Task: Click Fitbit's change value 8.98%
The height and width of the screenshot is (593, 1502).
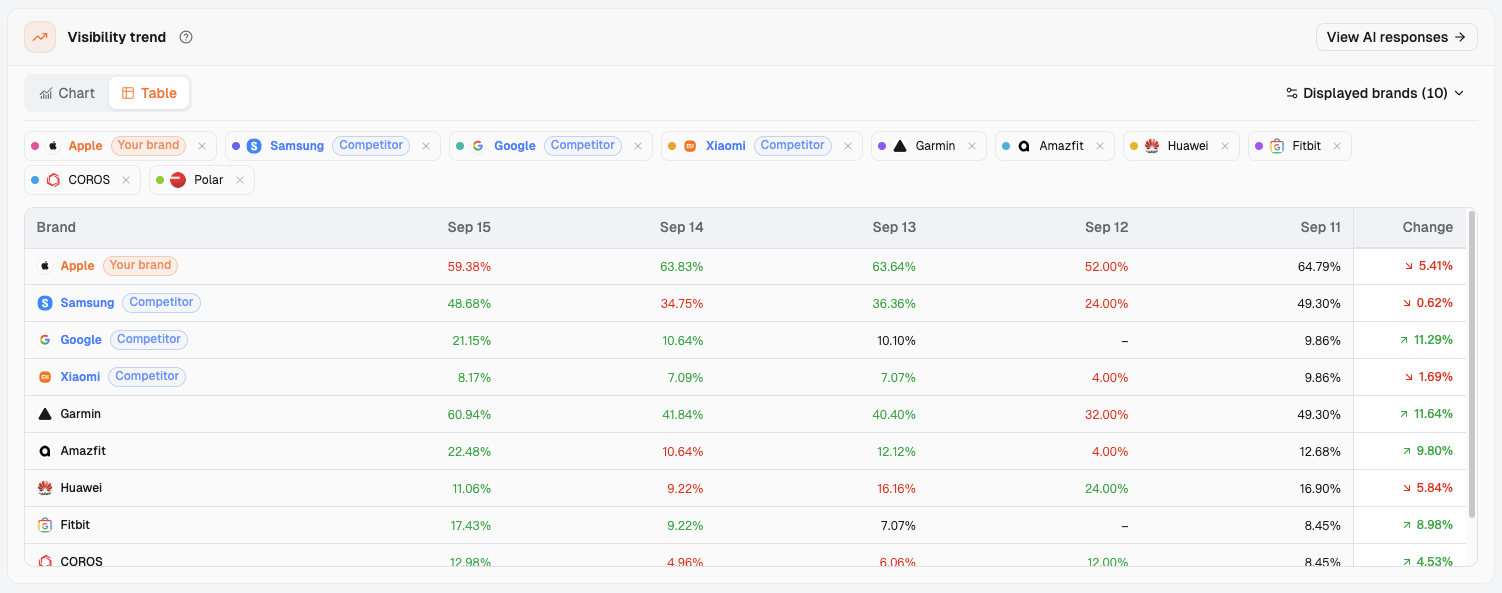Action: (x=1426, y=525)
